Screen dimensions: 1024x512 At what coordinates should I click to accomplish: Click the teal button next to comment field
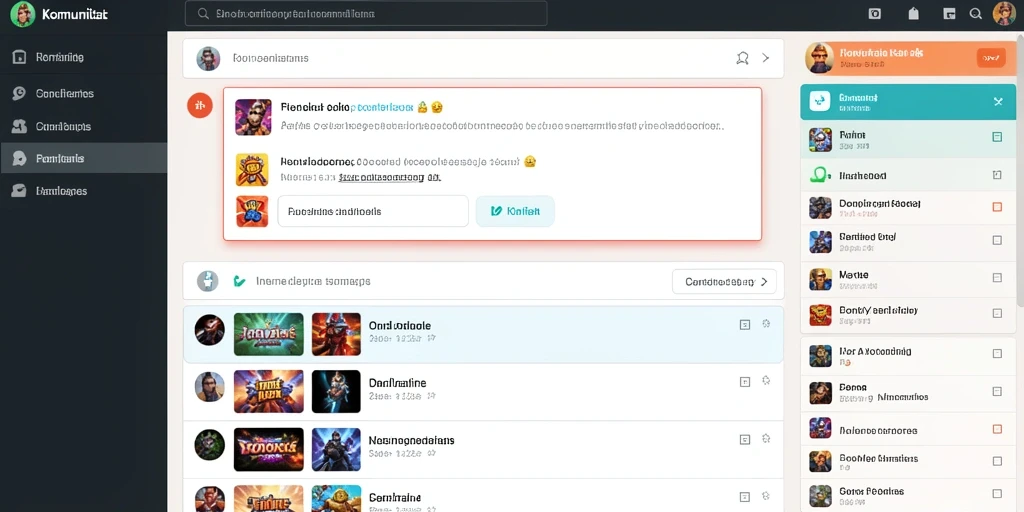515,211
